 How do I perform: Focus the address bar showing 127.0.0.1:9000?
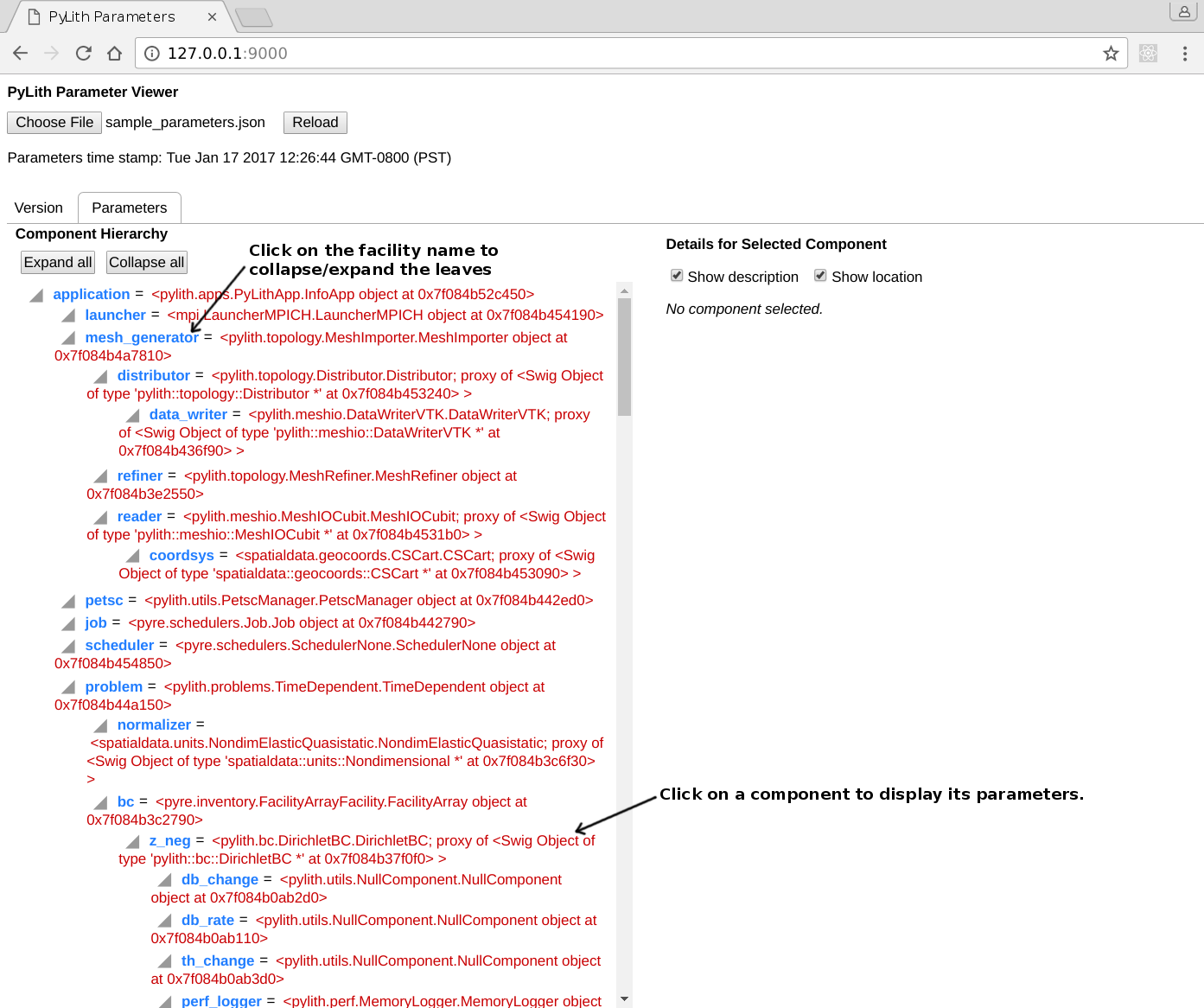(631, 54)
